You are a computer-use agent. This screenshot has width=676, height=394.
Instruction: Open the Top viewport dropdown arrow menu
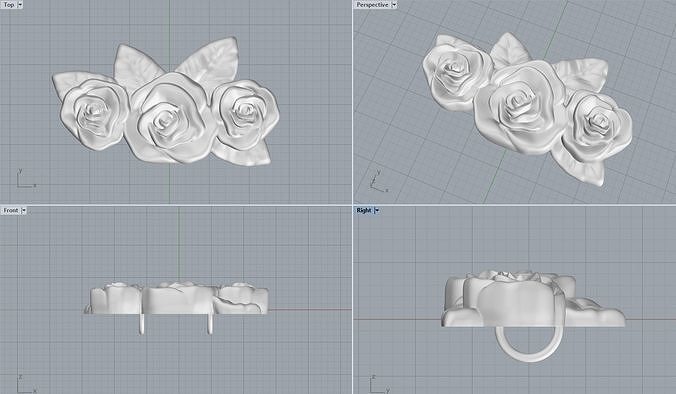[x=20, y=5]
